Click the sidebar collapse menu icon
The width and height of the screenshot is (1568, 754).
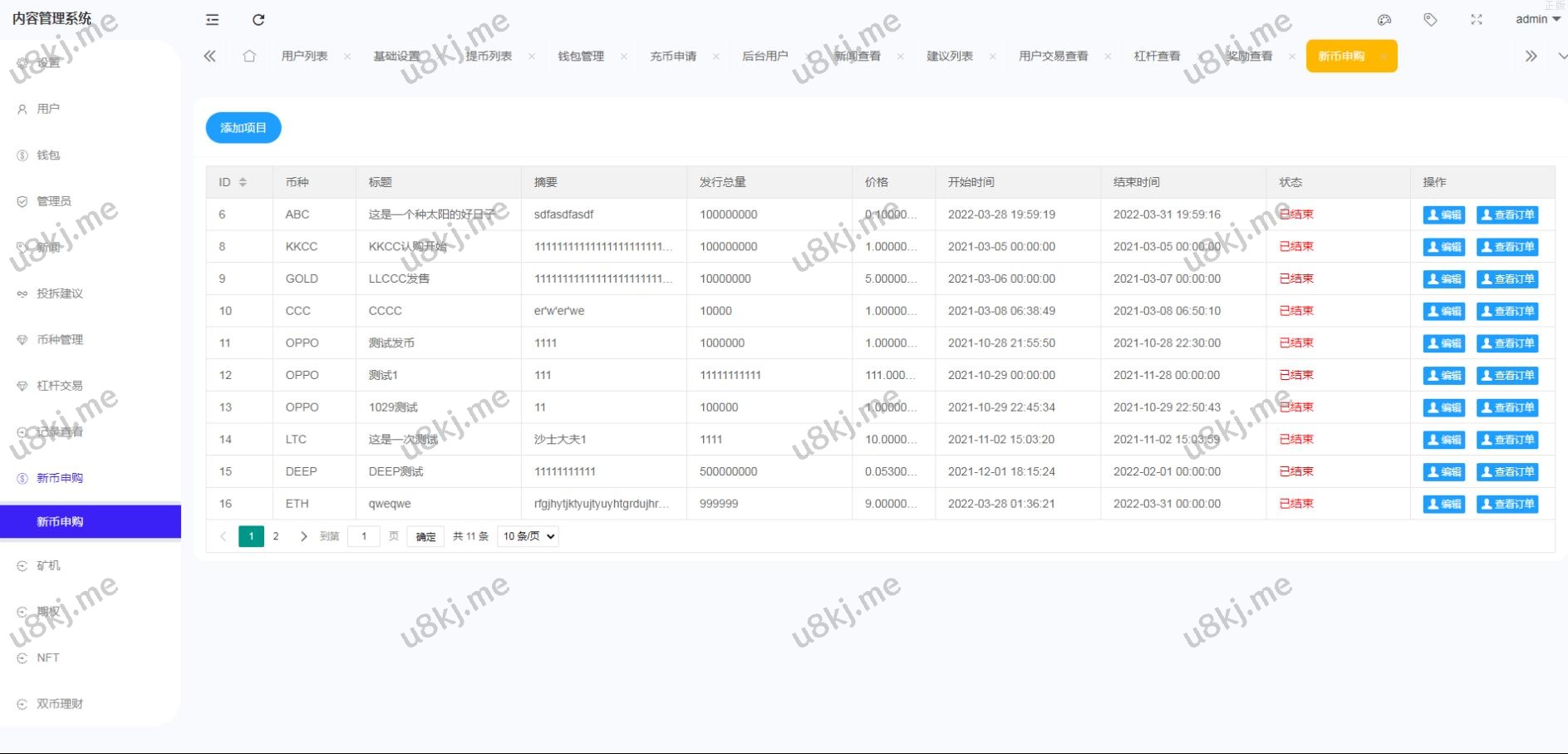(x=213, y=20)
